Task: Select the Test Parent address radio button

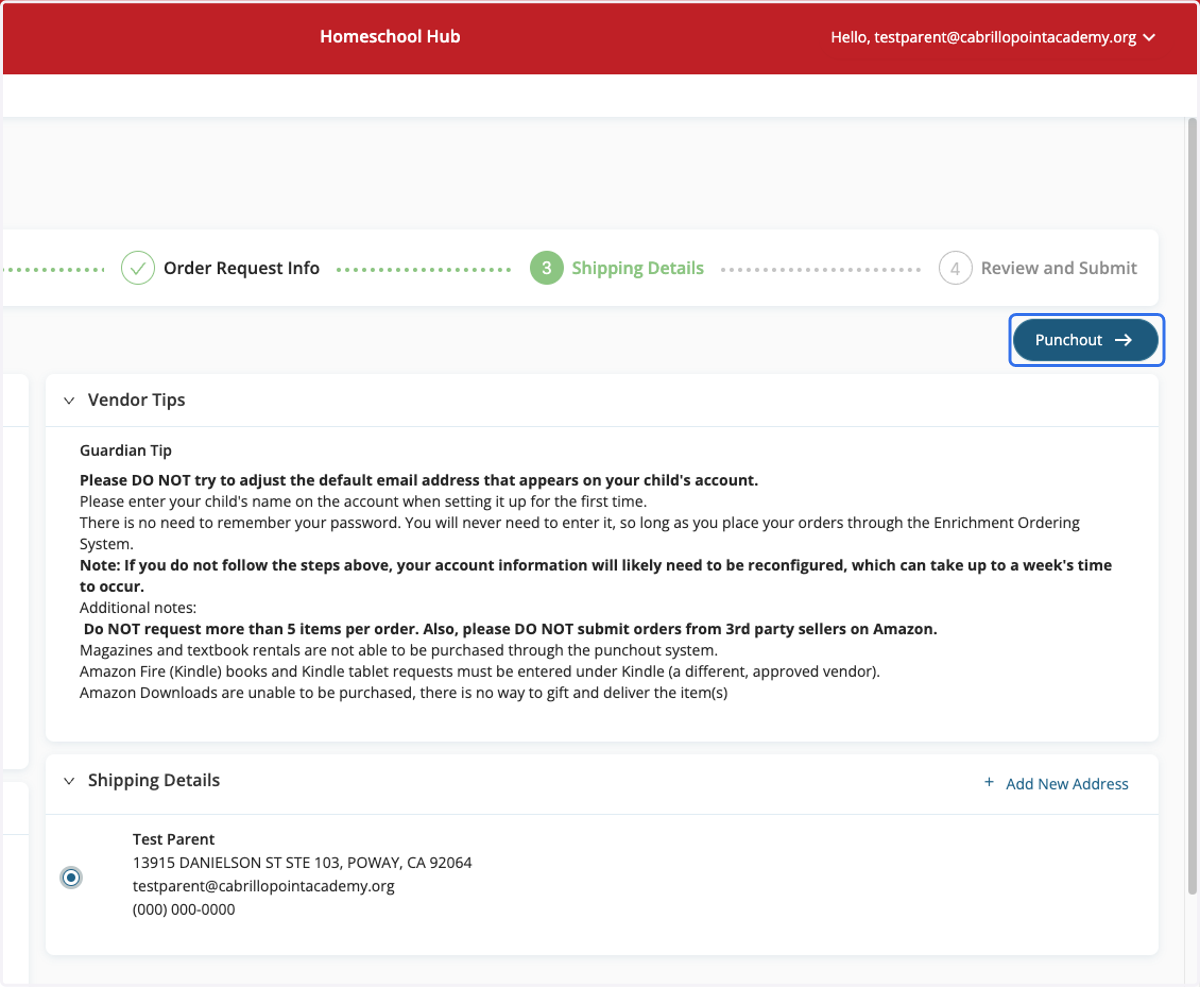Action: (x=71, y=877)
